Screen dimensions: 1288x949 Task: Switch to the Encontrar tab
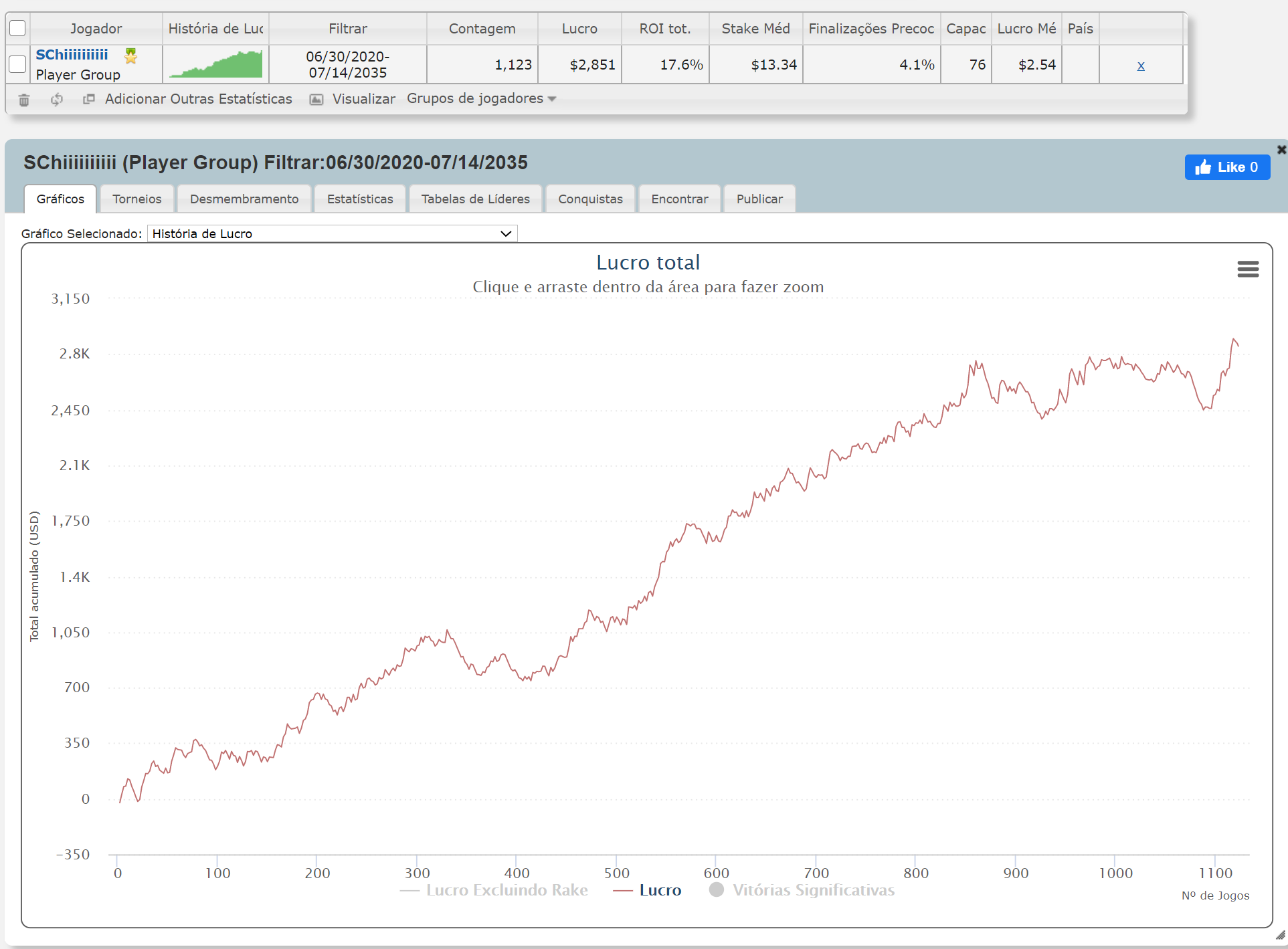point(680,199)
